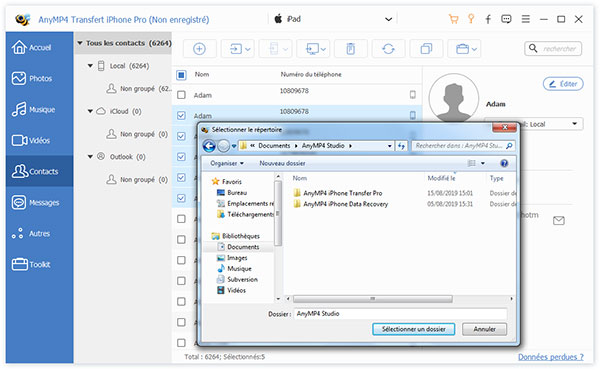This screenshot has width=600, height=370.
Task: Open the Accueil home section
Action: click(39, 47)
